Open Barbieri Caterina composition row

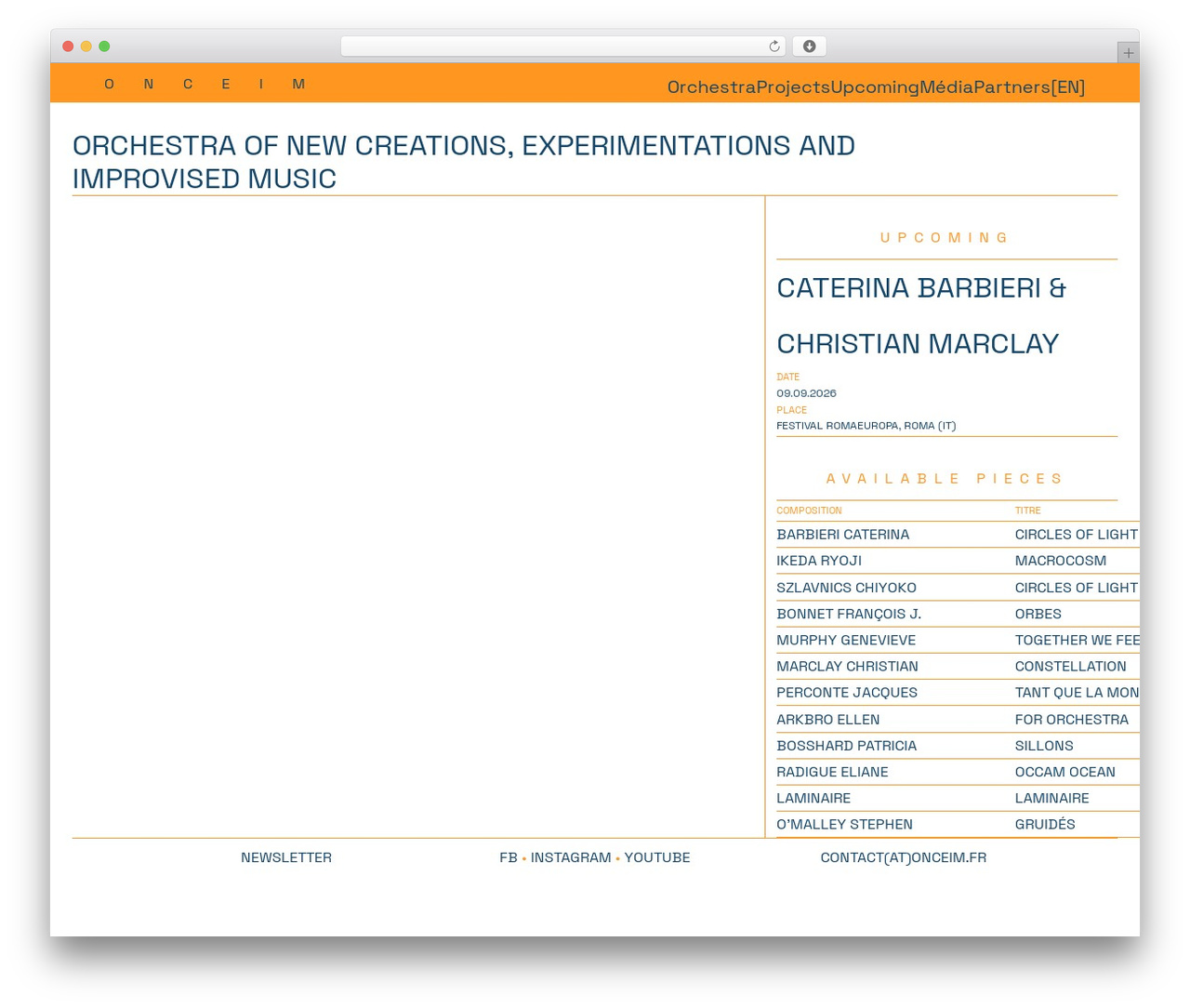tap(958, 535)
